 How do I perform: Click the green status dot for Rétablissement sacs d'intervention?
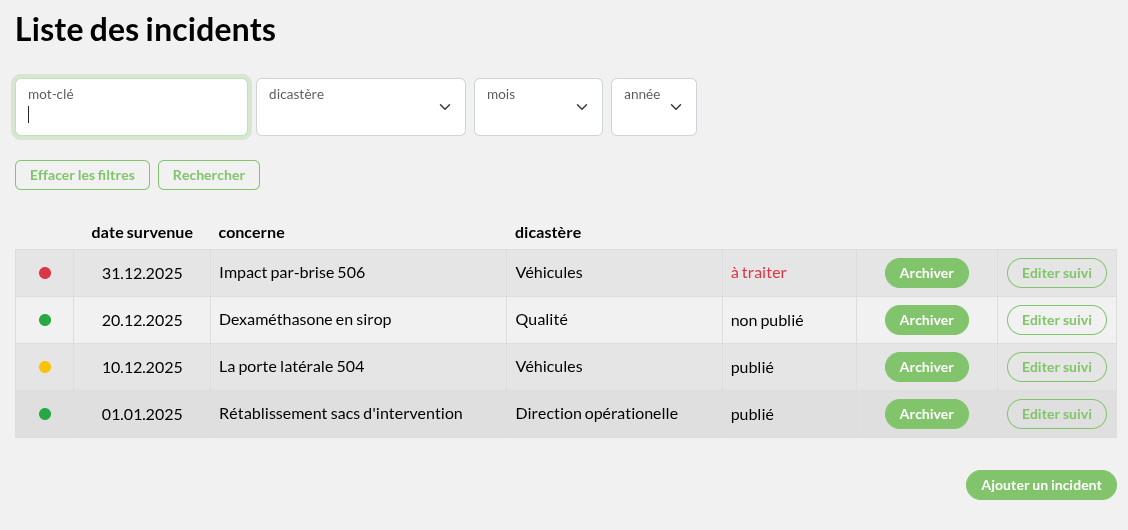tap(45, 414)
